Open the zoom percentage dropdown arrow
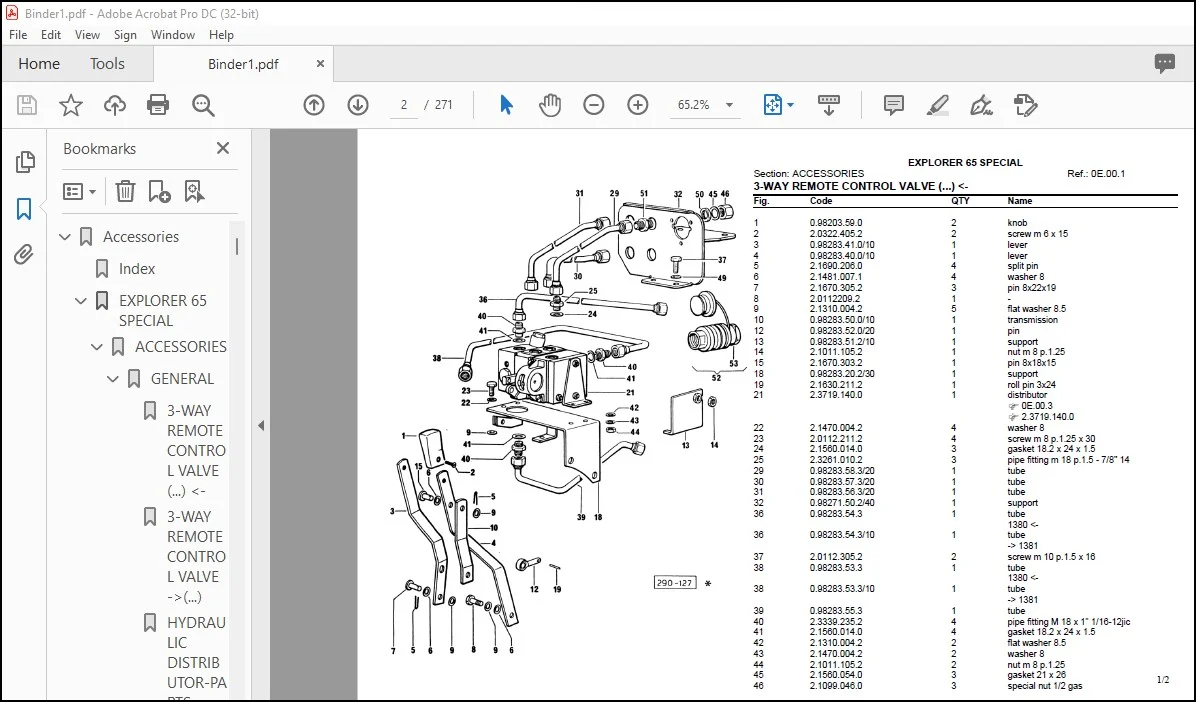 pos(729,105)
